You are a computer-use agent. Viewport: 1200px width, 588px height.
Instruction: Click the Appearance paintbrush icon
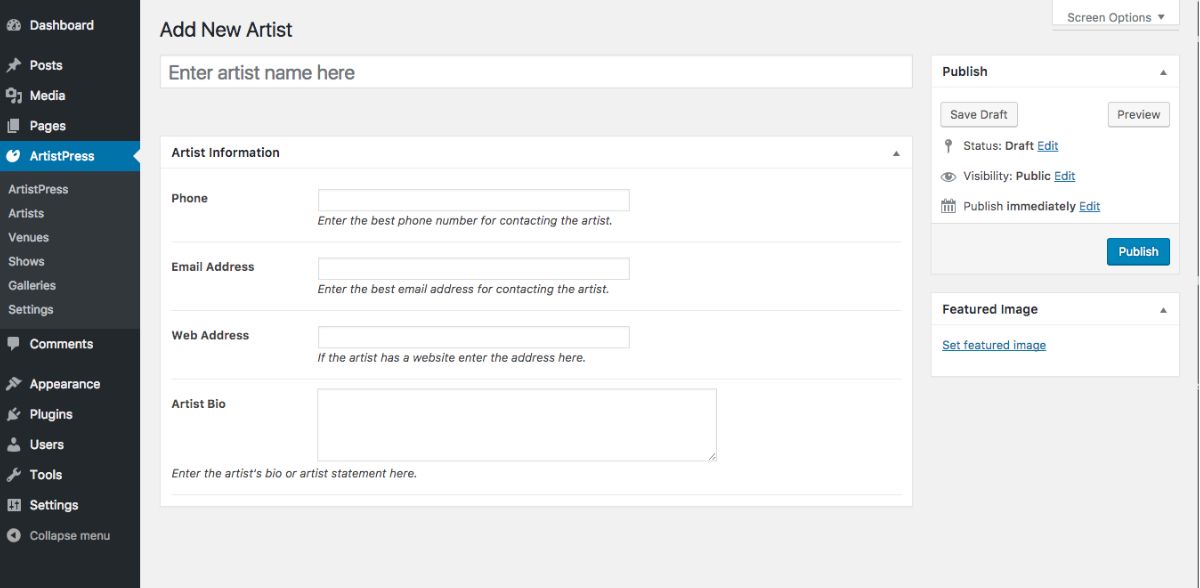coord(14,384)
